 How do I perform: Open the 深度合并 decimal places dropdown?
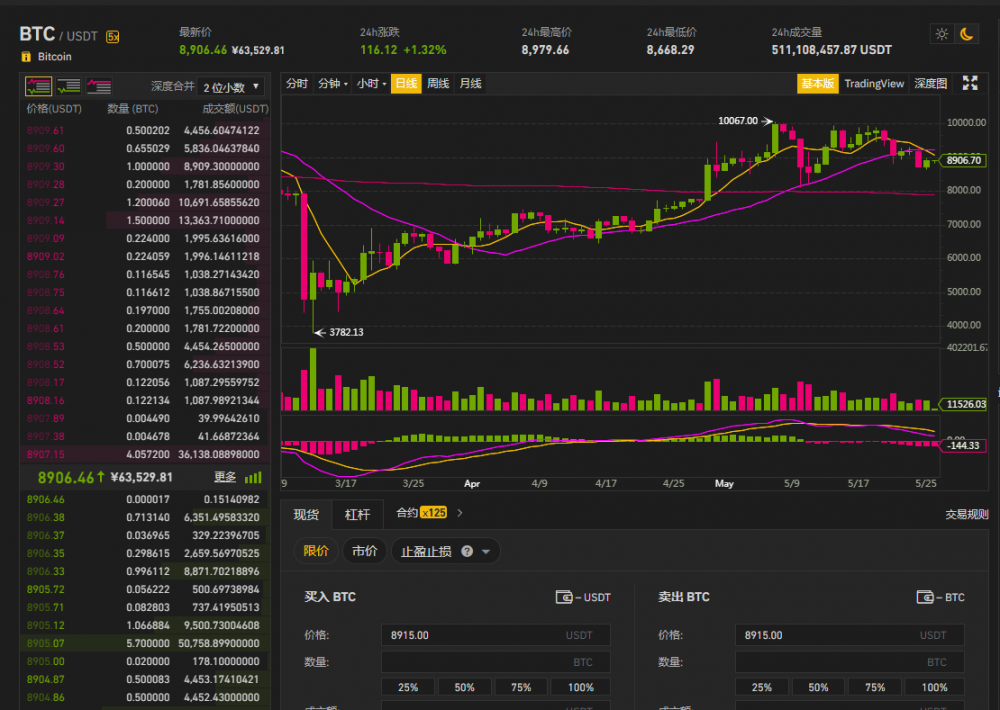pos(231,87)
